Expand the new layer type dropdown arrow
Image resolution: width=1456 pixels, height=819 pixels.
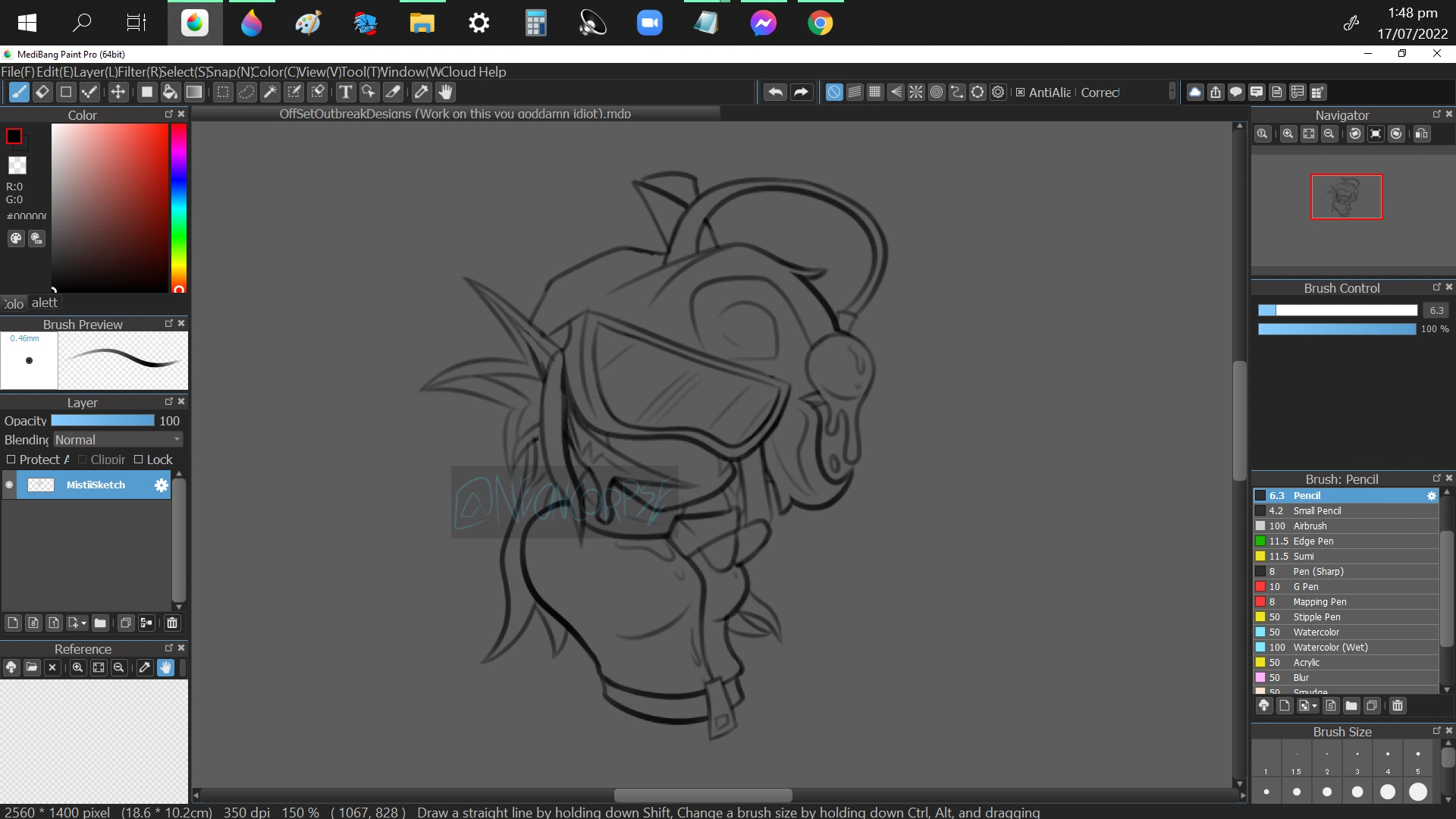(83, 623)
